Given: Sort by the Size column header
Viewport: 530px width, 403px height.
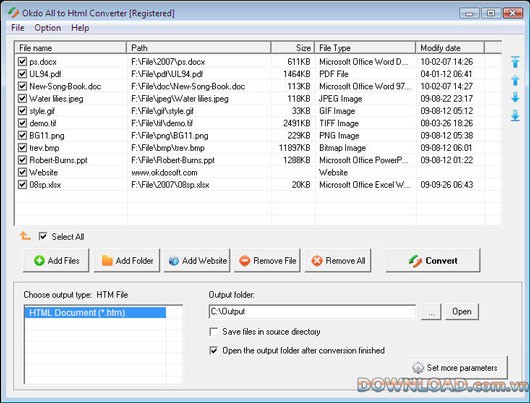Looking at the screenshot, I should [x=293, y=48].
